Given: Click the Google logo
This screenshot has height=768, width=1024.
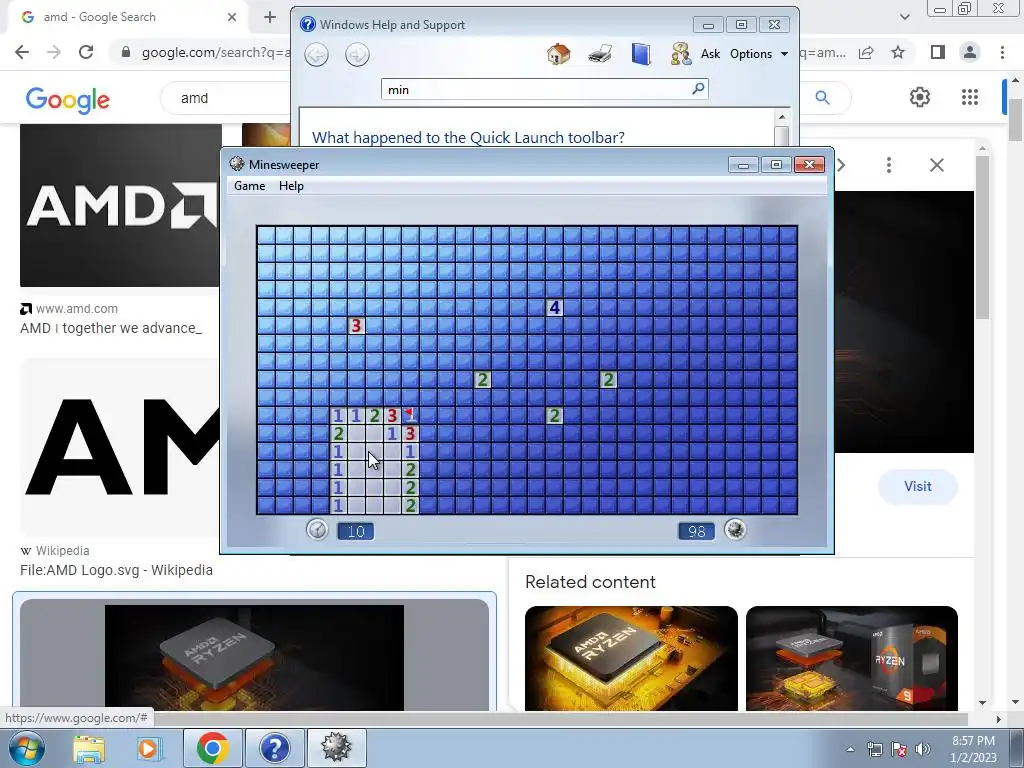Looking at the screenshot, I should click(x=67, y=99).
